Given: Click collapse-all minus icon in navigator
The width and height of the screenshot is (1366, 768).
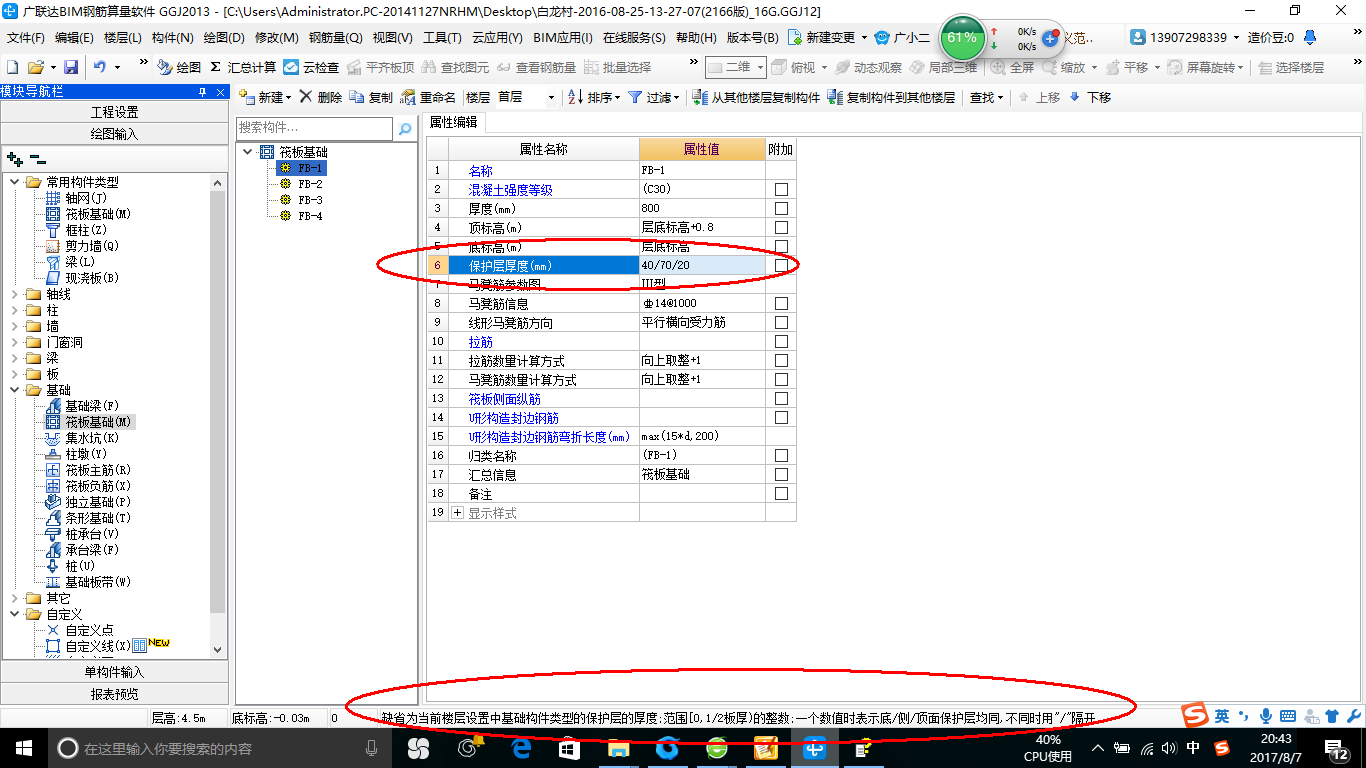Looking at the screenshot, I should [38, 159].
